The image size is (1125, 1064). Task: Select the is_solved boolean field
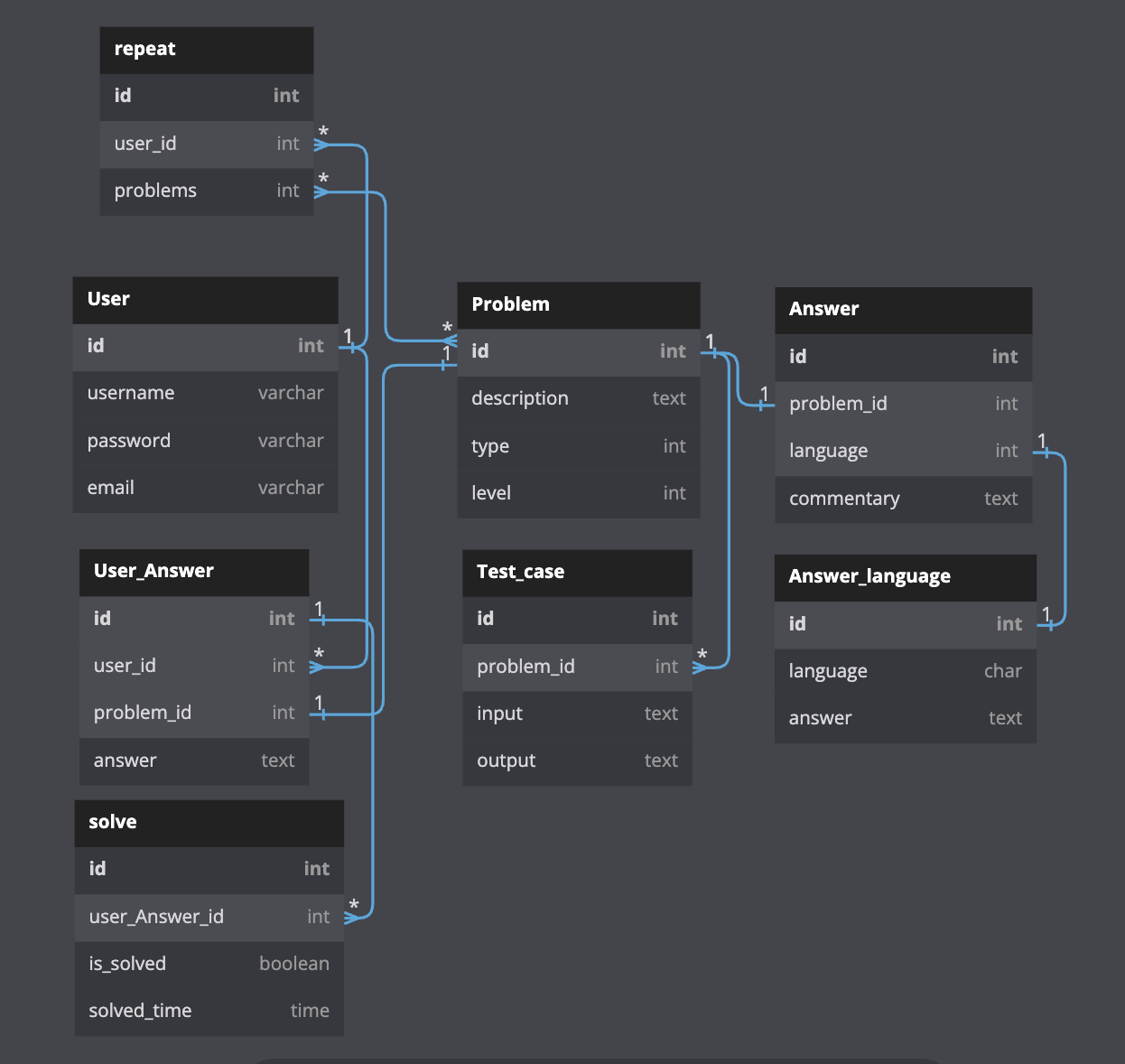click(x=209, y=965)
